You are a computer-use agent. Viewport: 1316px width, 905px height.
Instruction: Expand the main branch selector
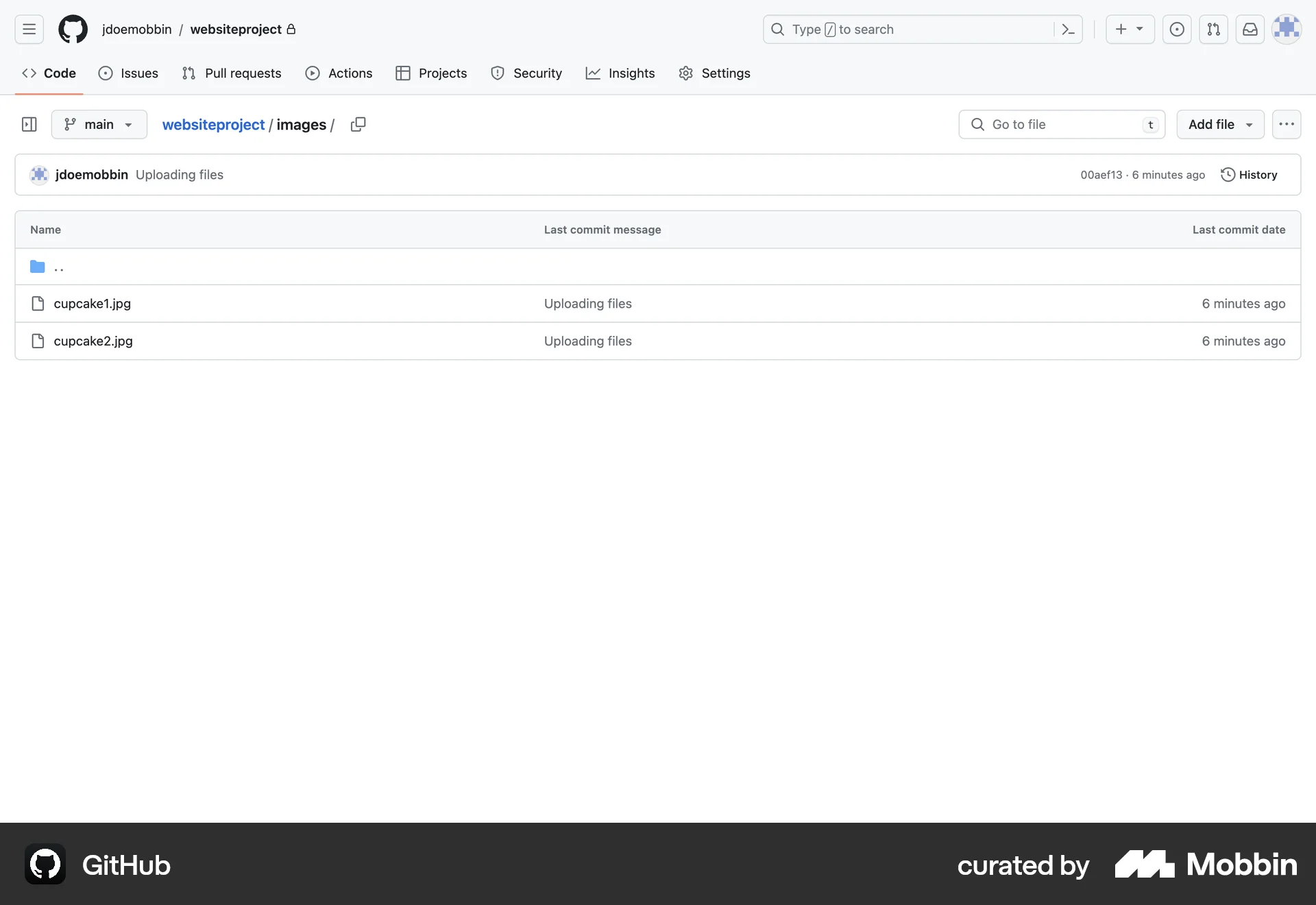pyautogui.click(x=99, y=124)
